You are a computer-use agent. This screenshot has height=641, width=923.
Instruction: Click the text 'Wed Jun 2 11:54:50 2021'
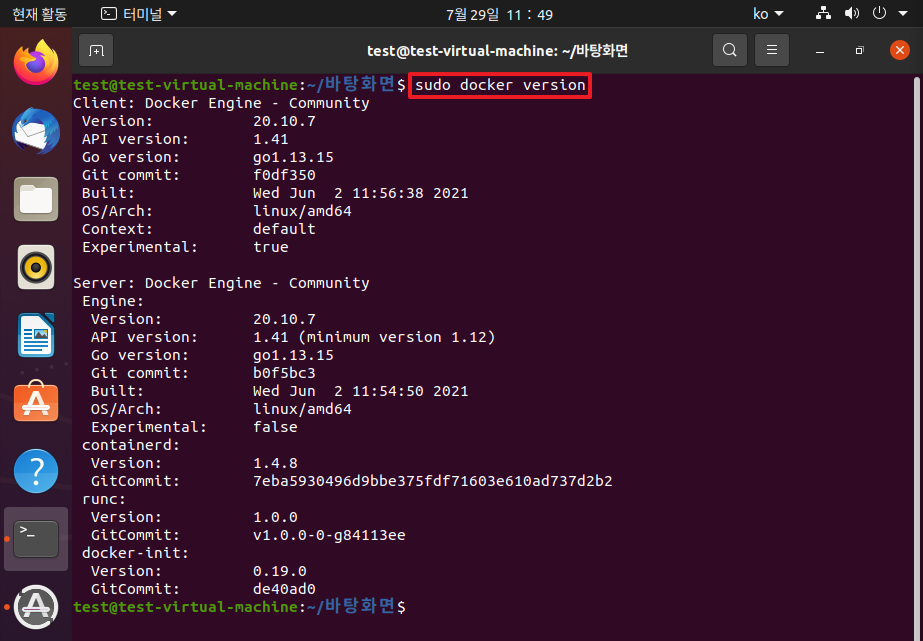click(x=361, y=391)
